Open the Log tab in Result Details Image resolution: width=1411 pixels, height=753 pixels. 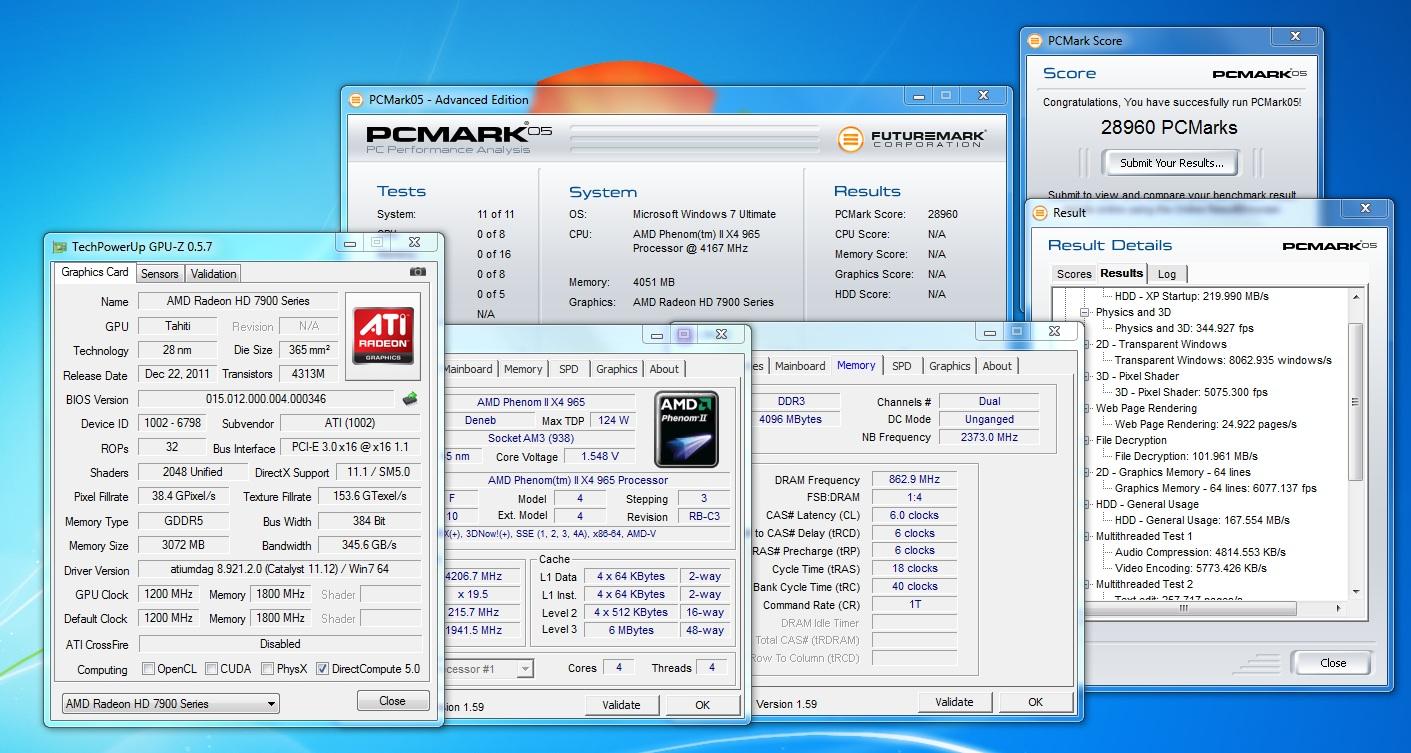(1167, 274)
